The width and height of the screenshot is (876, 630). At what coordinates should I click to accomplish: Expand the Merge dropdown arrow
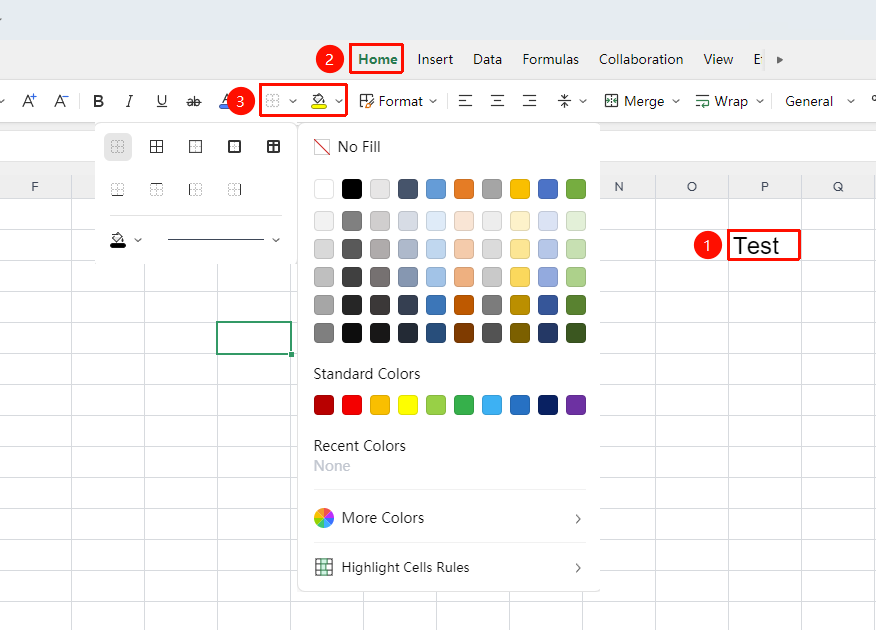point(676,101)
